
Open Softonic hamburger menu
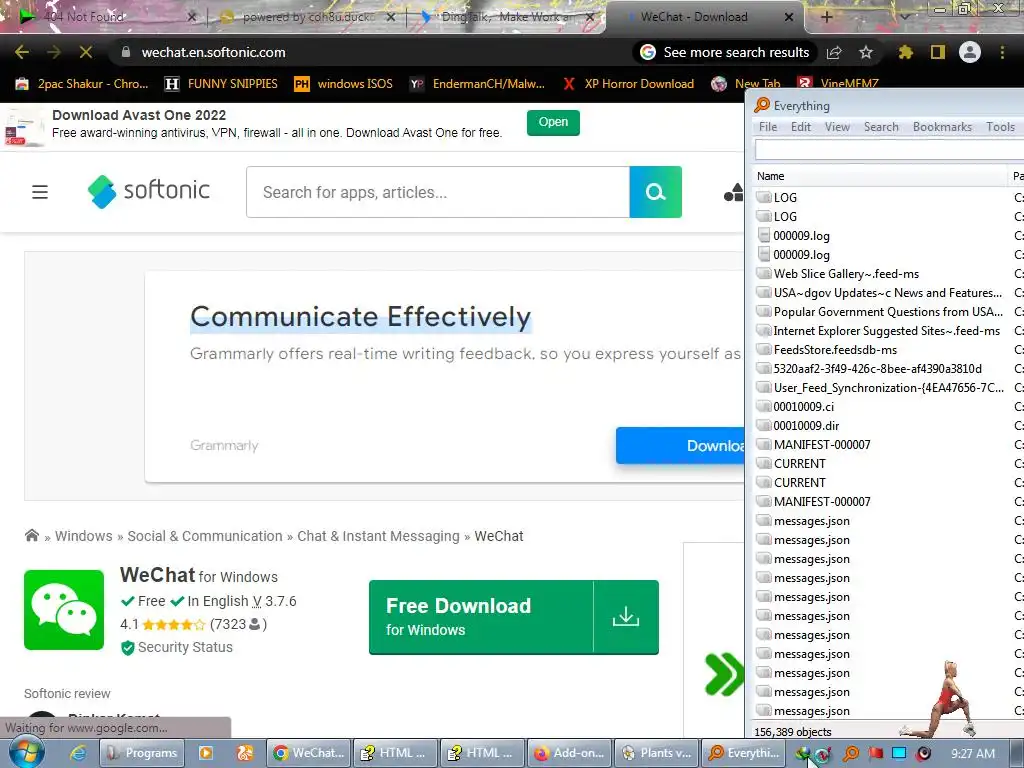40,192
